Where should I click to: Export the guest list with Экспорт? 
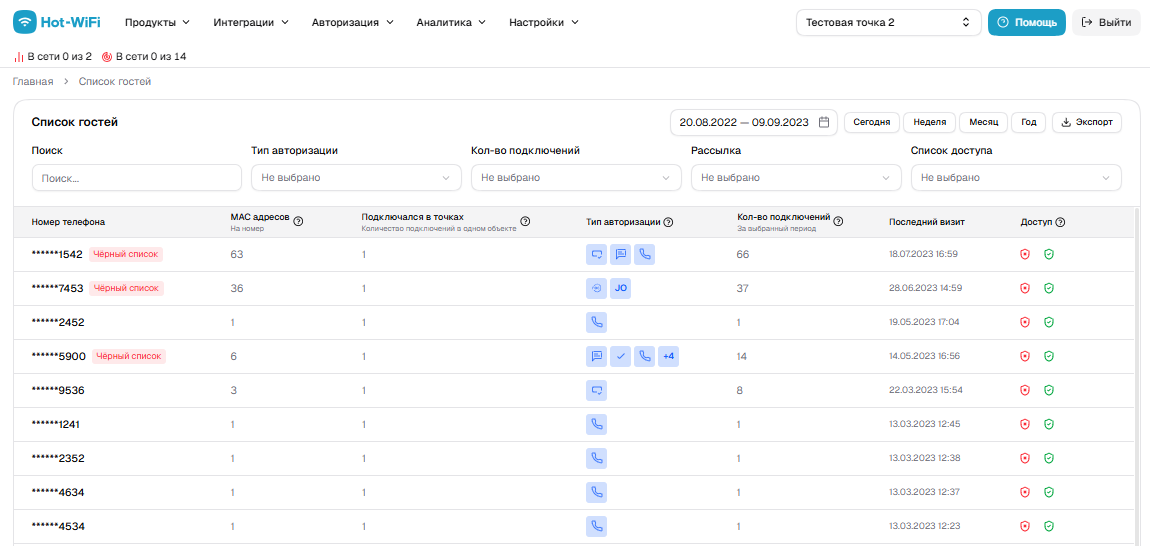(1087, 122)
